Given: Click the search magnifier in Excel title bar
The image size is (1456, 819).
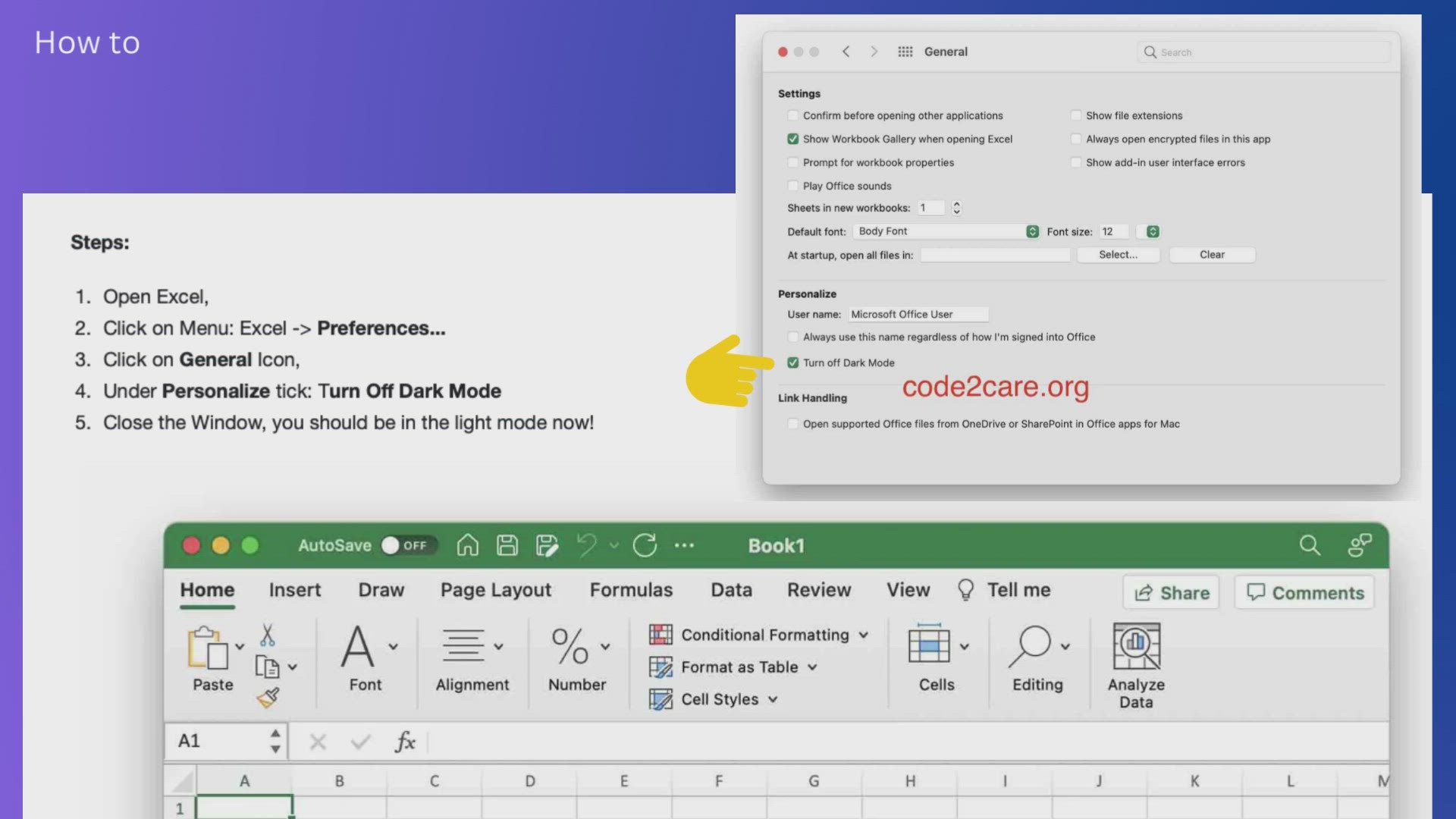Looking at the screenshot, I should pos(1310,544).
